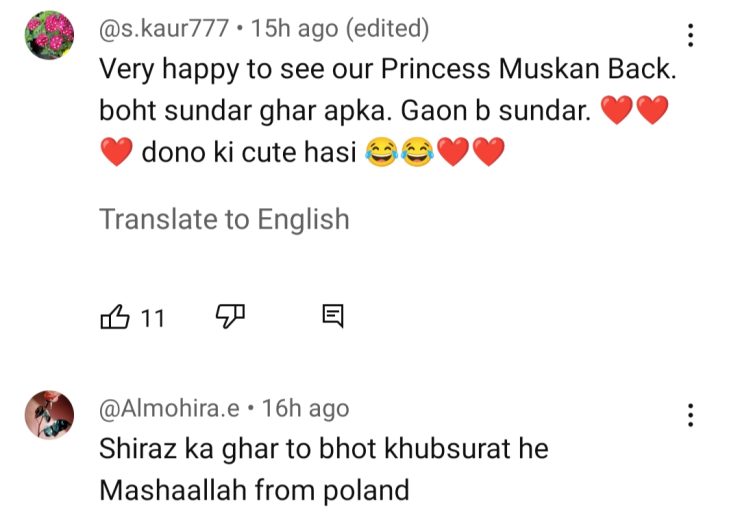Go to the @Almohira.e channel username
The image size is (740, 523).
point(170,408)
